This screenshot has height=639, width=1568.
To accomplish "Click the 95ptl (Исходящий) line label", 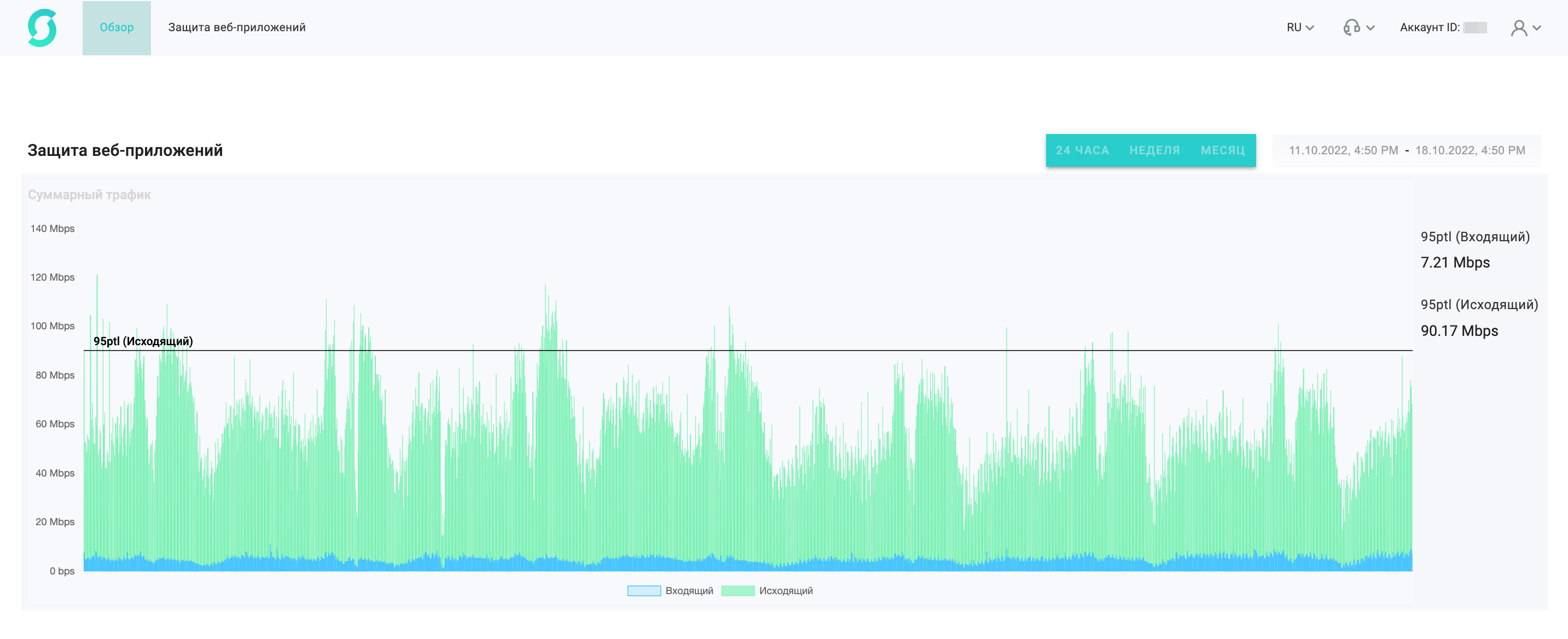I will click(x=143, y=341).
